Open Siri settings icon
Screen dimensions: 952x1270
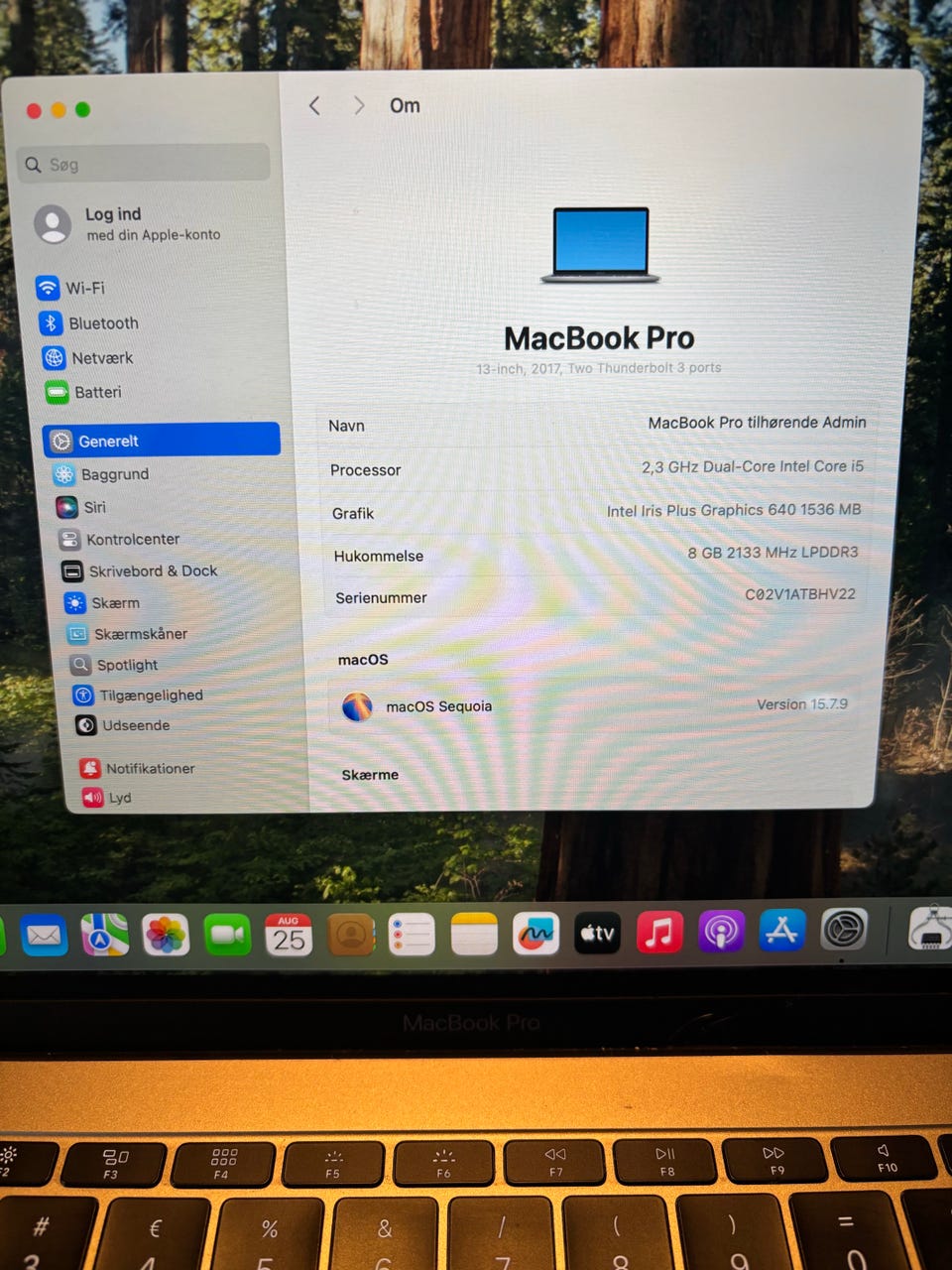pyautogui.click(x=67, y=507)
